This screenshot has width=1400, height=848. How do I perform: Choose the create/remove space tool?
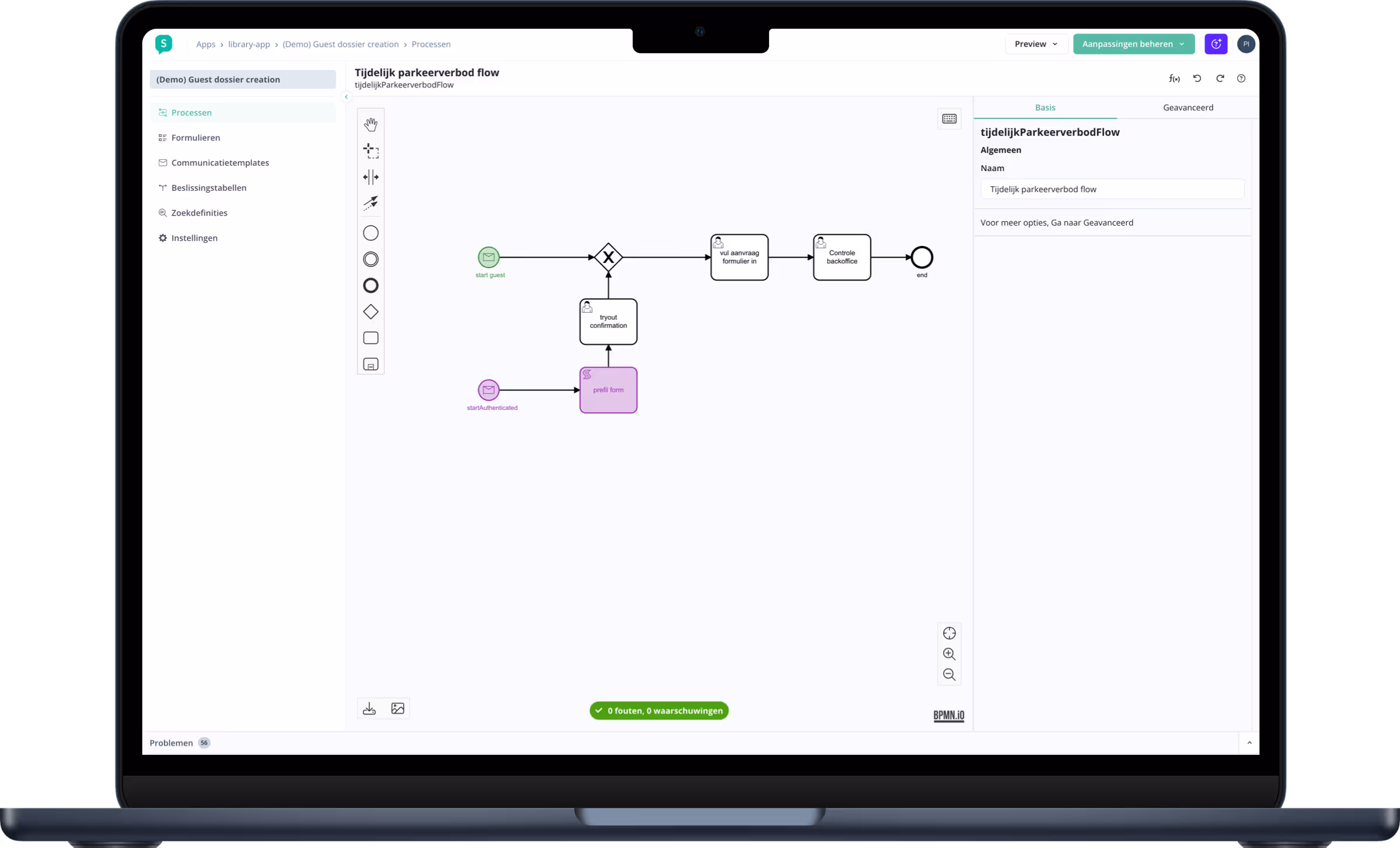coord(370,177)
